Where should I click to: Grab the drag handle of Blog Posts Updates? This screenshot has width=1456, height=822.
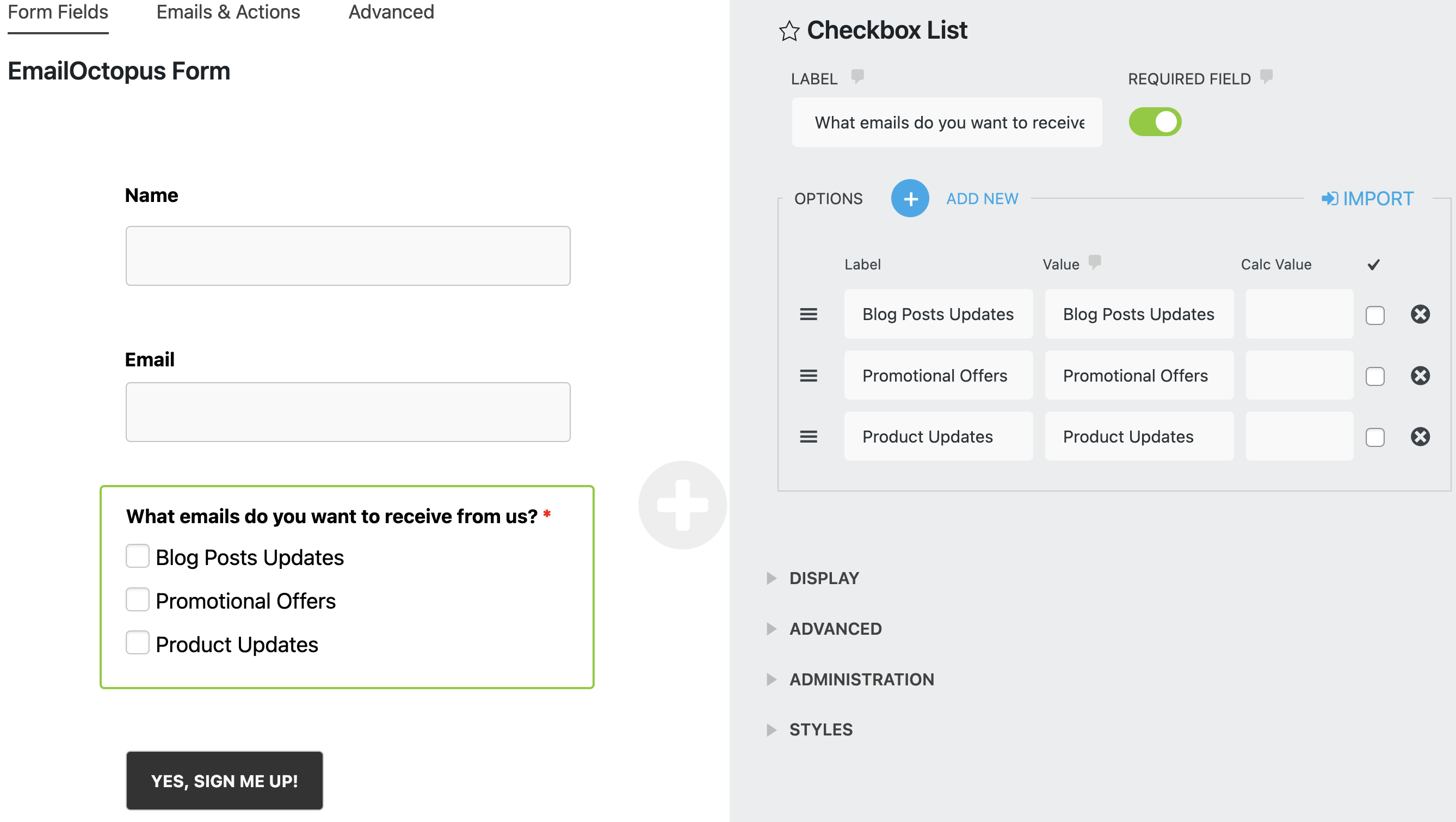tap(809, 314)
